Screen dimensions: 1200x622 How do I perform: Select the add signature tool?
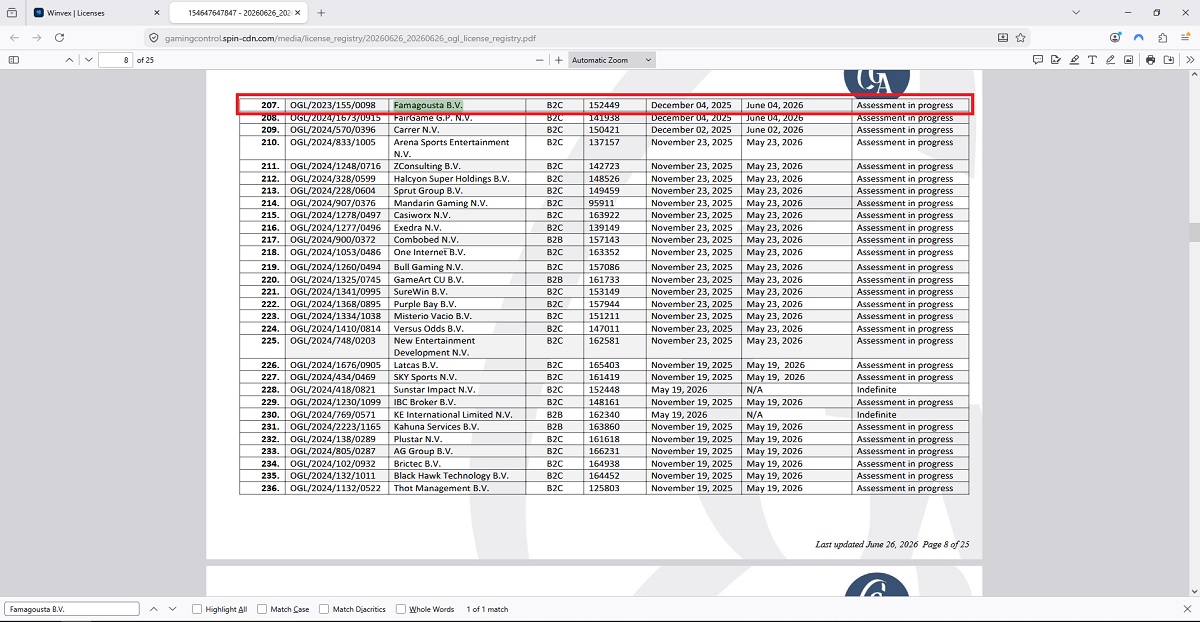pyautogui.click(x=1056, y=60)
